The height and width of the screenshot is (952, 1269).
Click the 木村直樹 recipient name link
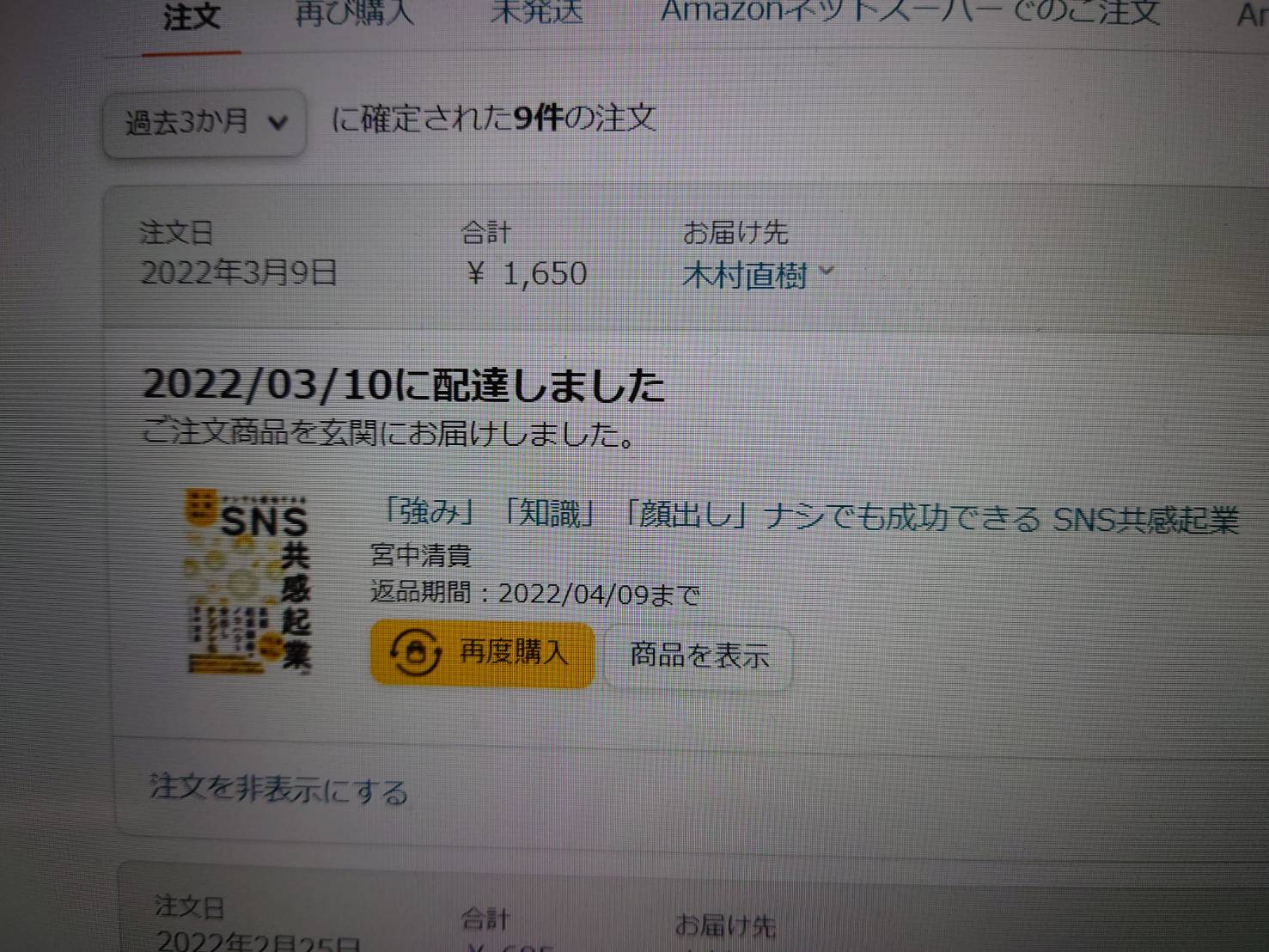coord(745,276)
